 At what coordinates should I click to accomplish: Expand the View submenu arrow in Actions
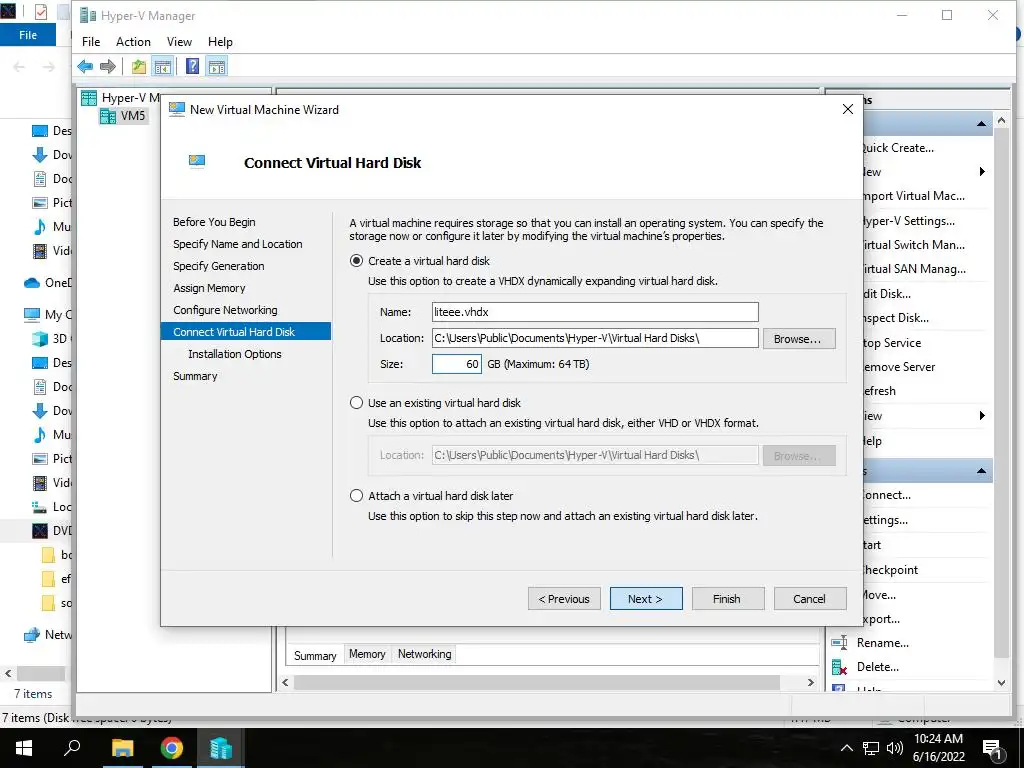coord(982,415)
